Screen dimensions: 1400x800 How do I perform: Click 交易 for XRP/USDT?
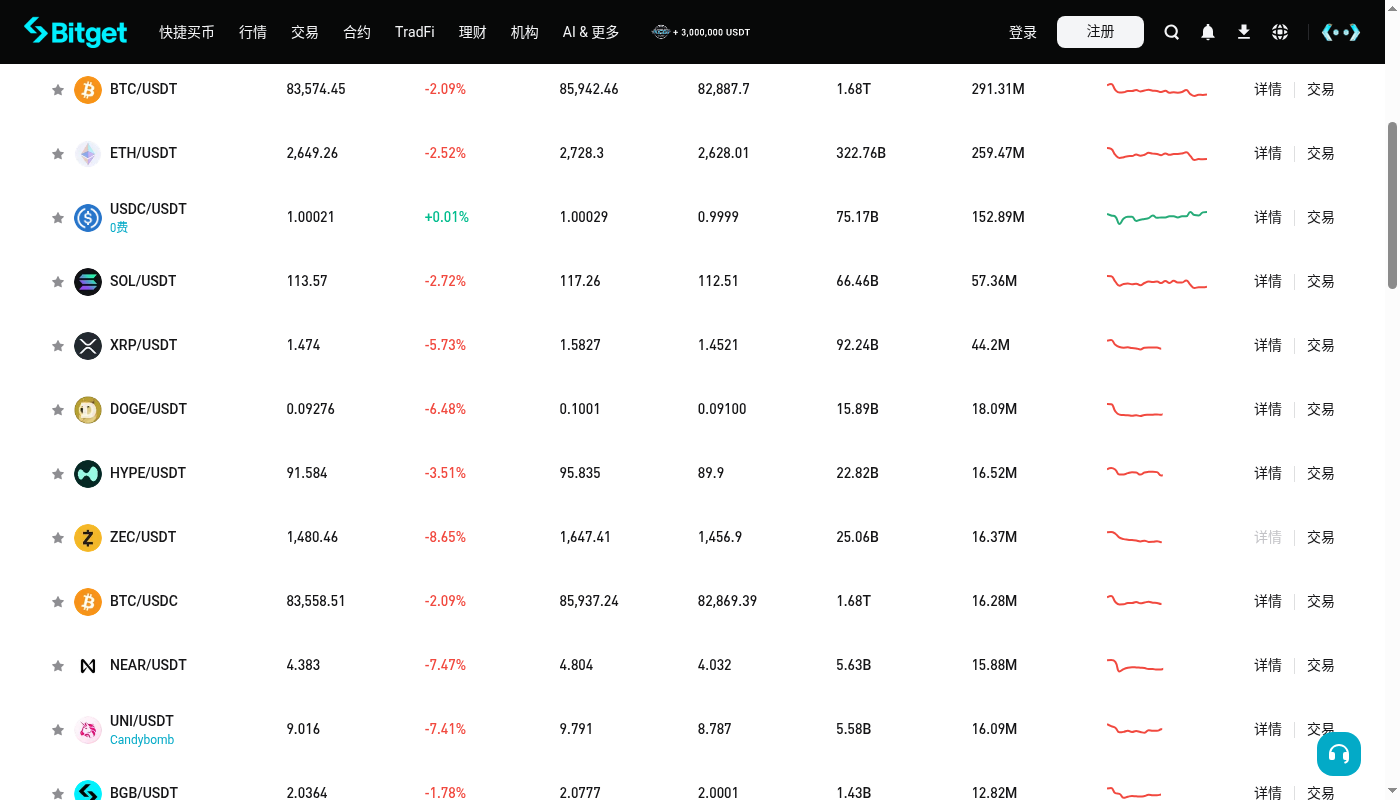point(1321,345)
